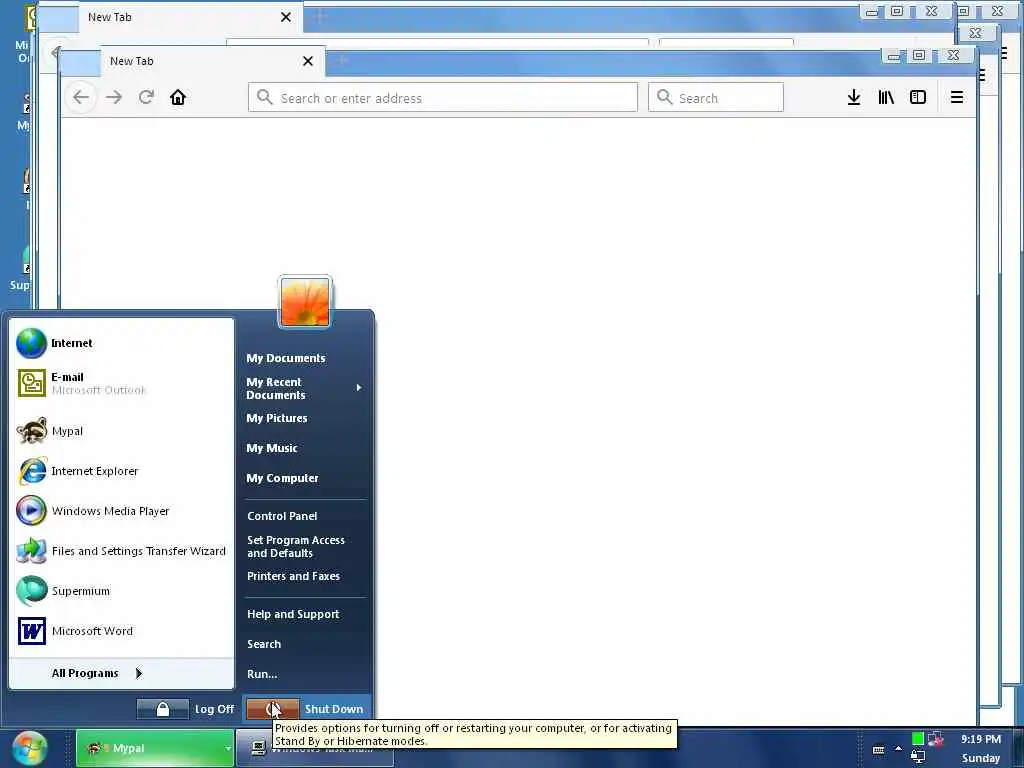
Task: Toggle the sidebar icon in toolbar
Action: point(918,97)
